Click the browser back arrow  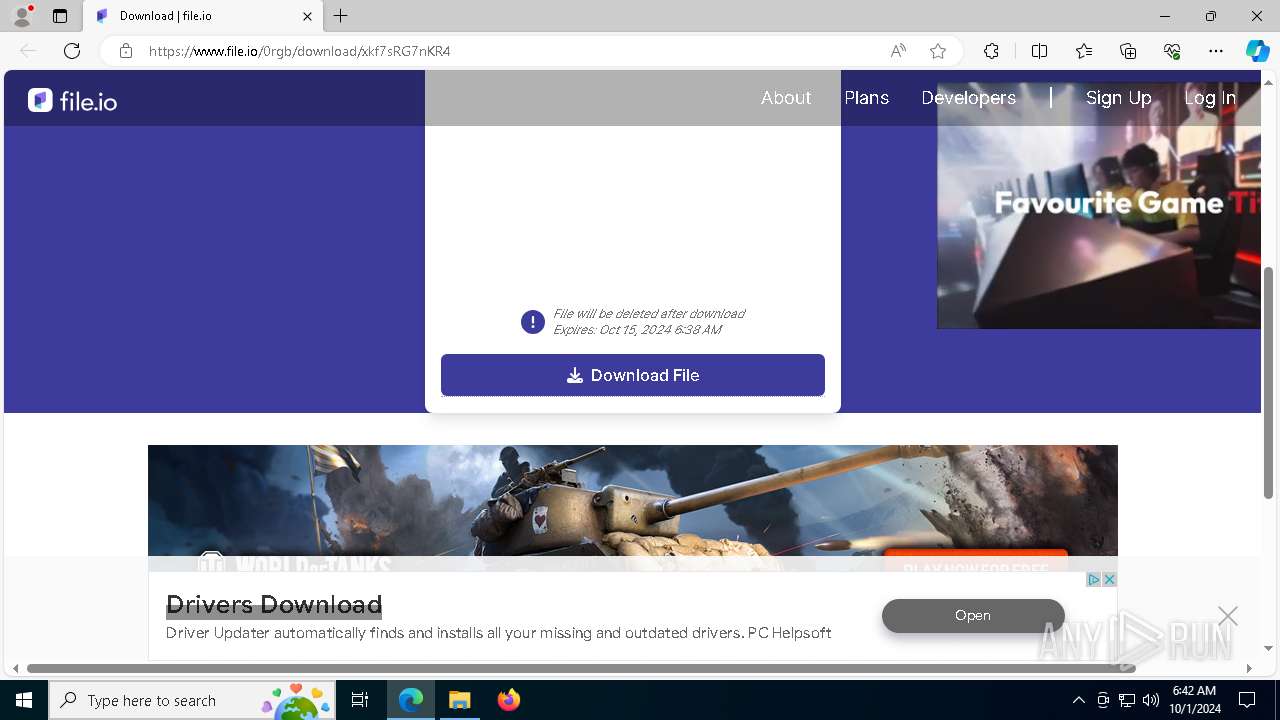click(28, 51)
